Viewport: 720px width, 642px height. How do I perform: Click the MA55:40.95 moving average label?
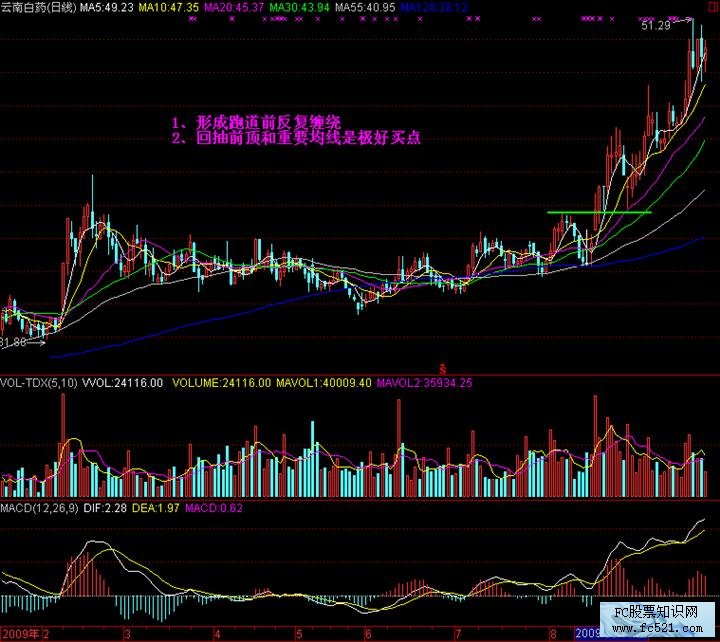[365, 7]
